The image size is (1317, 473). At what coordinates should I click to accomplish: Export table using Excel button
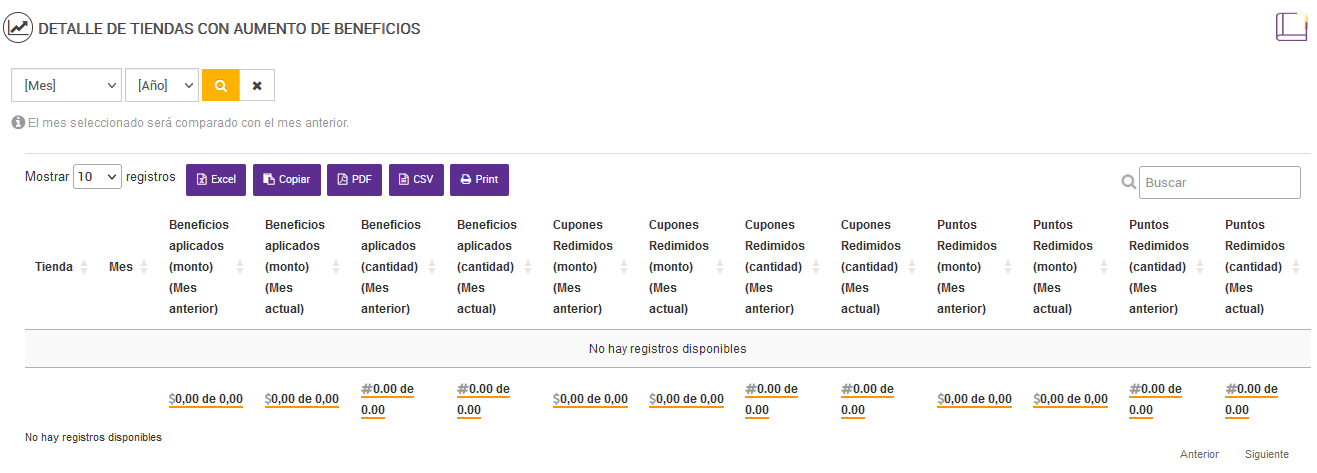coord(216,180)
